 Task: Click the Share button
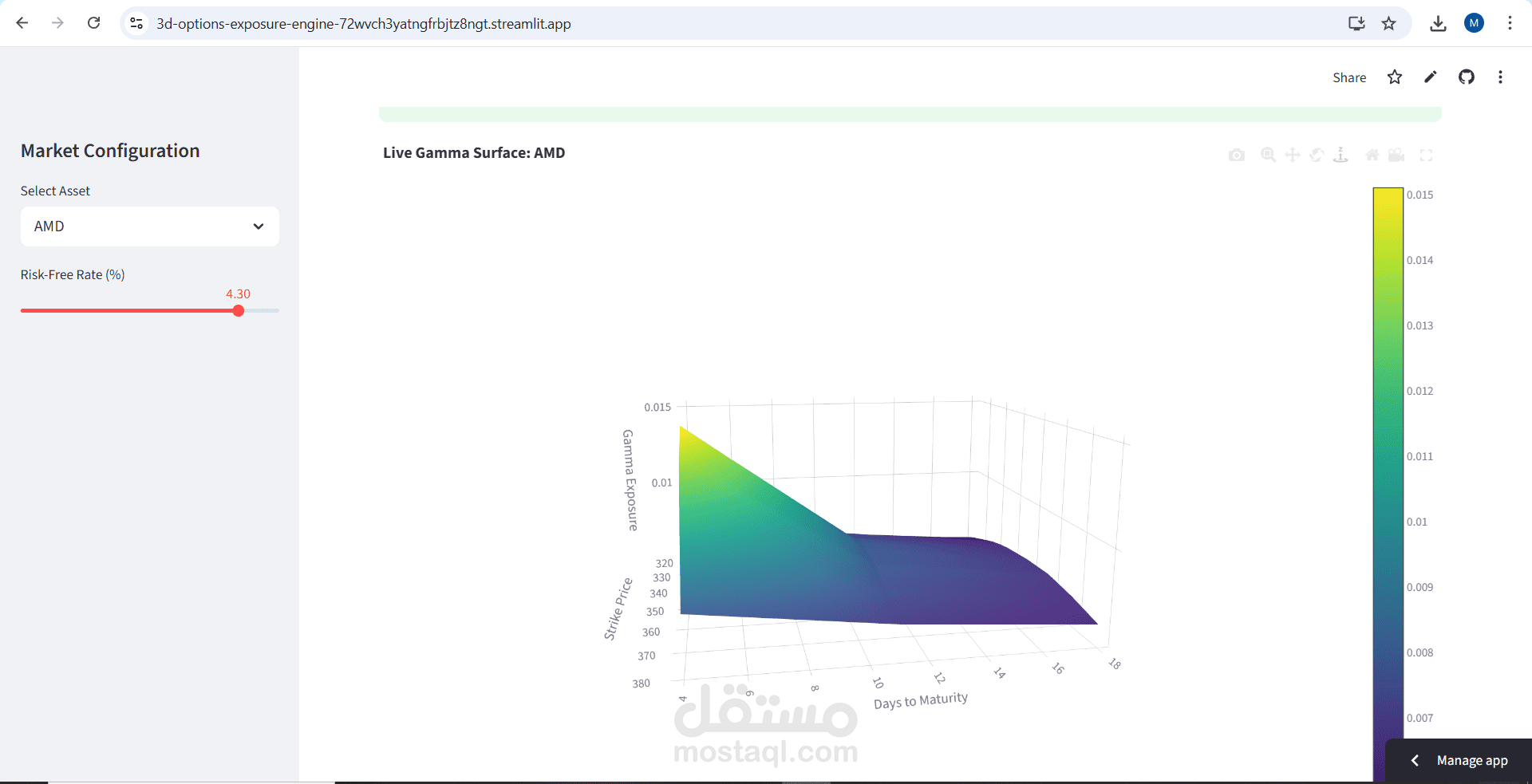1349,77
